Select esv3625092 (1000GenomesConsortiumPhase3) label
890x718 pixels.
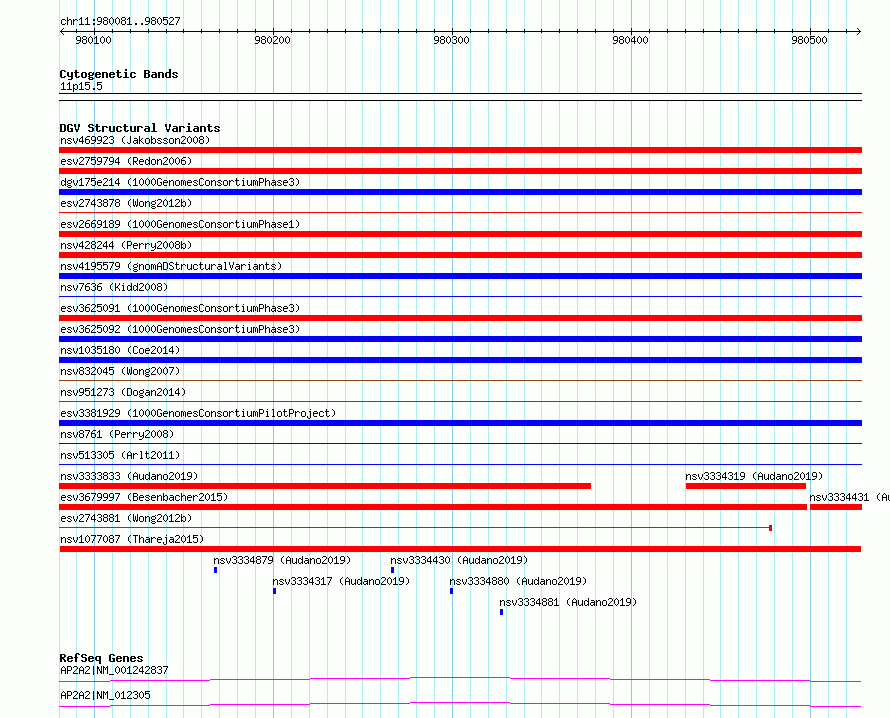pyautogui.click(x=180, y=329)
